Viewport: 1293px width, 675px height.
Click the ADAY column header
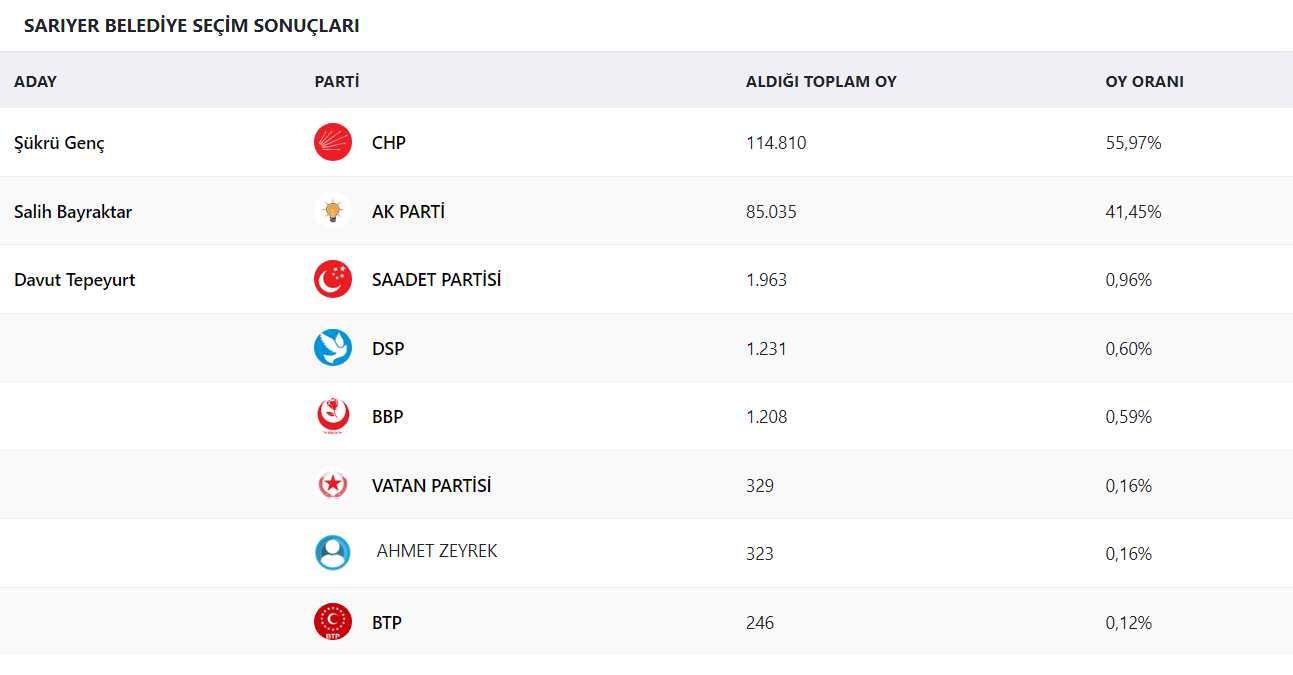click(x=35, y=81)
